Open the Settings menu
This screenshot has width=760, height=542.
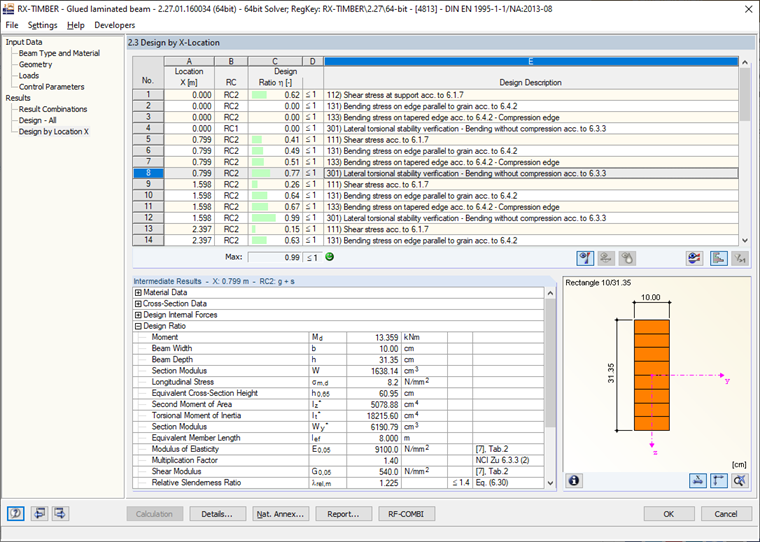click(42, 25)
